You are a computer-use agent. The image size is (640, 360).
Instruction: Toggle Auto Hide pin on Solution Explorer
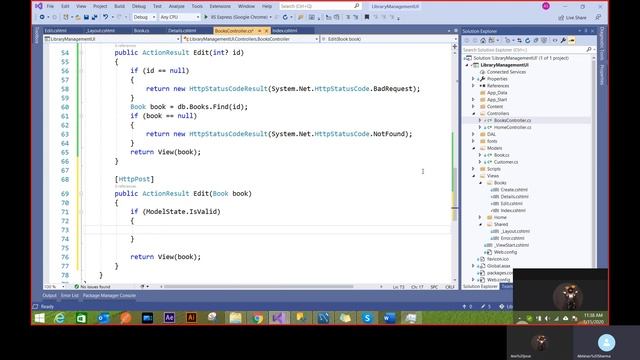[586, 31]
